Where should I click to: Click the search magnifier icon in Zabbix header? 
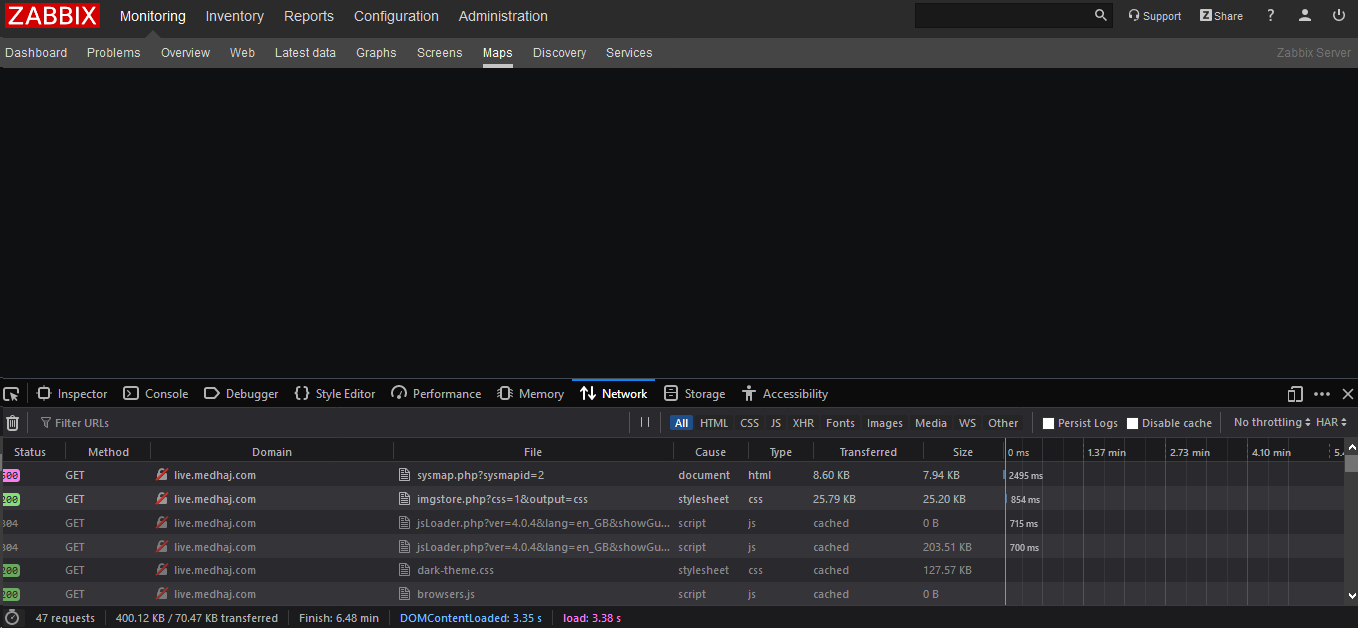pyautogui.click(x=1101, y=16)
